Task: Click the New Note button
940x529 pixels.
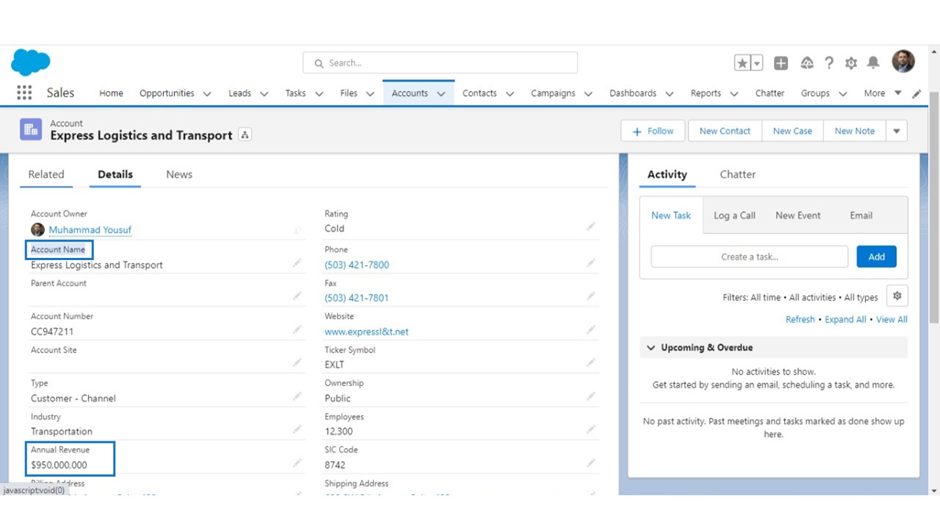Action: click(854, 131)
